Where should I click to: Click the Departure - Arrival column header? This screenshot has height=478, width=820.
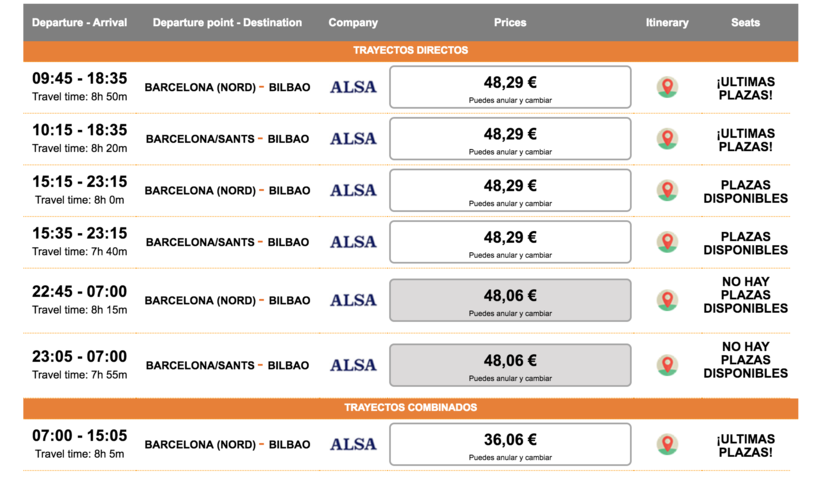pyautogui.click(x=79, y=22)
